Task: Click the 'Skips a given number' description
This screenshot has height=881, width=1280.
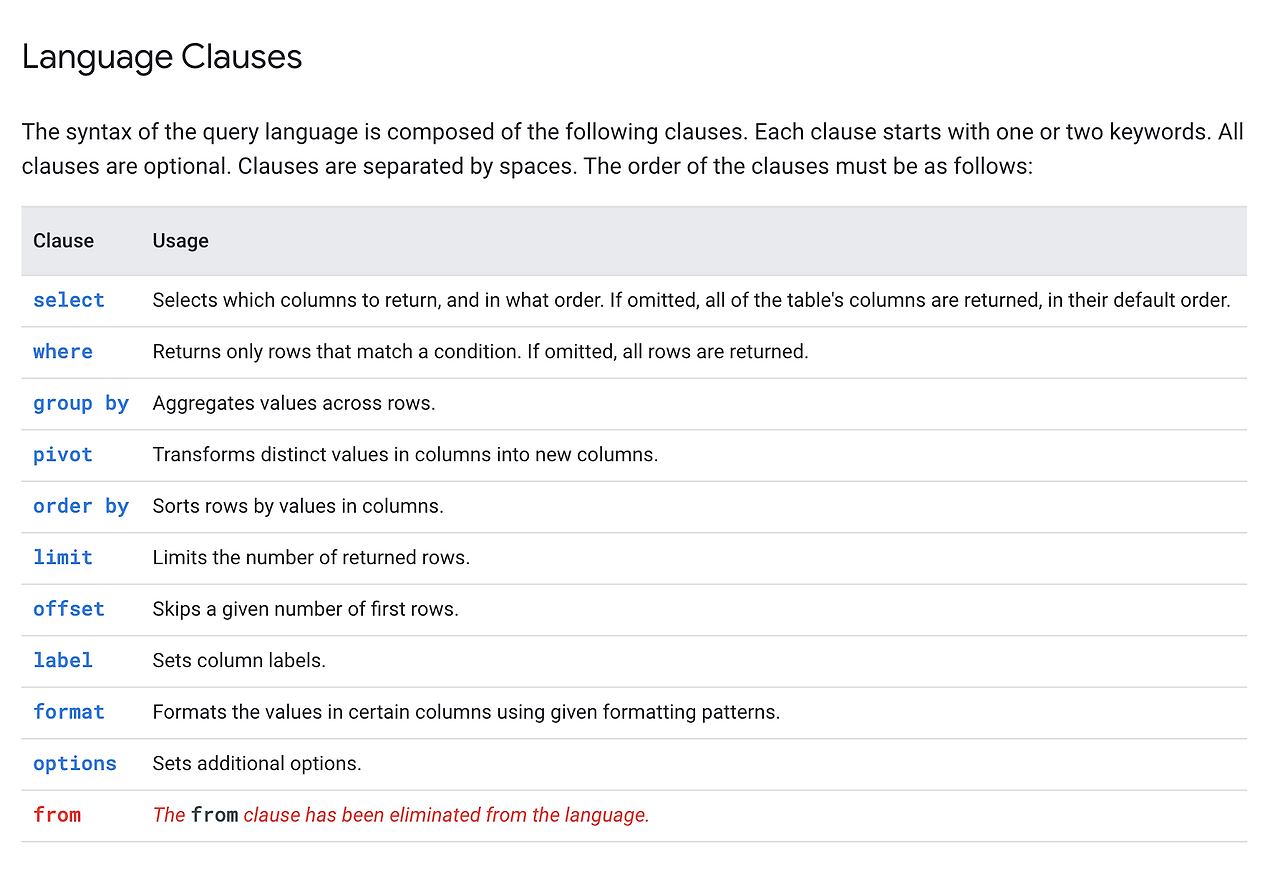Action: (x=305, y=609)
